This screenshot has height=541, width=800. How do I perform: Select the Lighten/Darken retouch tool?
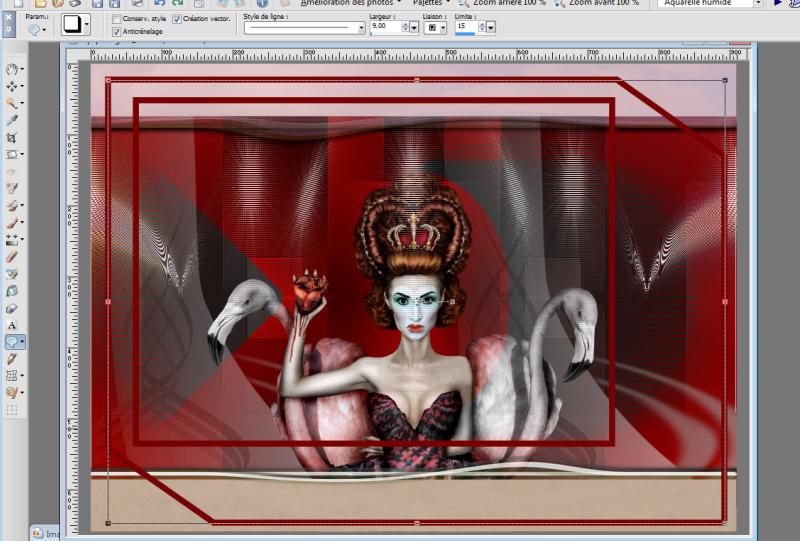[12, 239]
